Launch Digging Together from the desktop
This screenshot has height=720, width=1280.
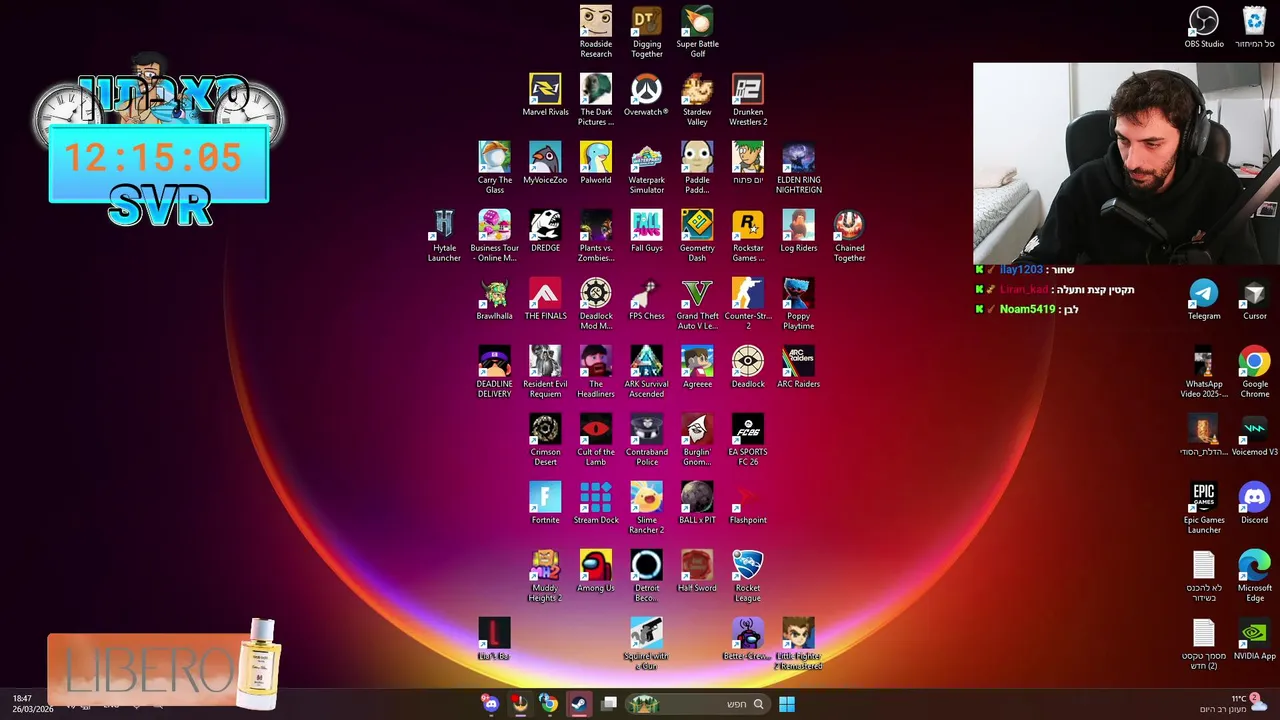647,32
